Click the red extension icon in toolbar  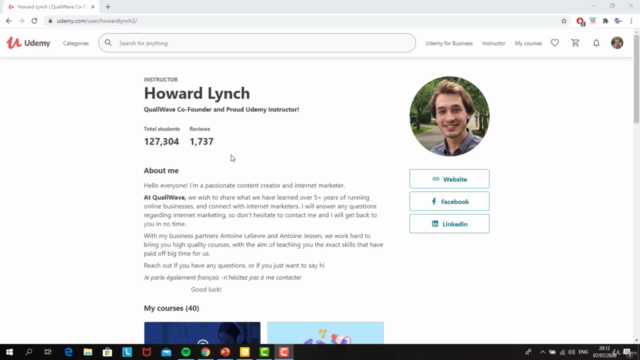pyautogui.click(x=580, y=21)
